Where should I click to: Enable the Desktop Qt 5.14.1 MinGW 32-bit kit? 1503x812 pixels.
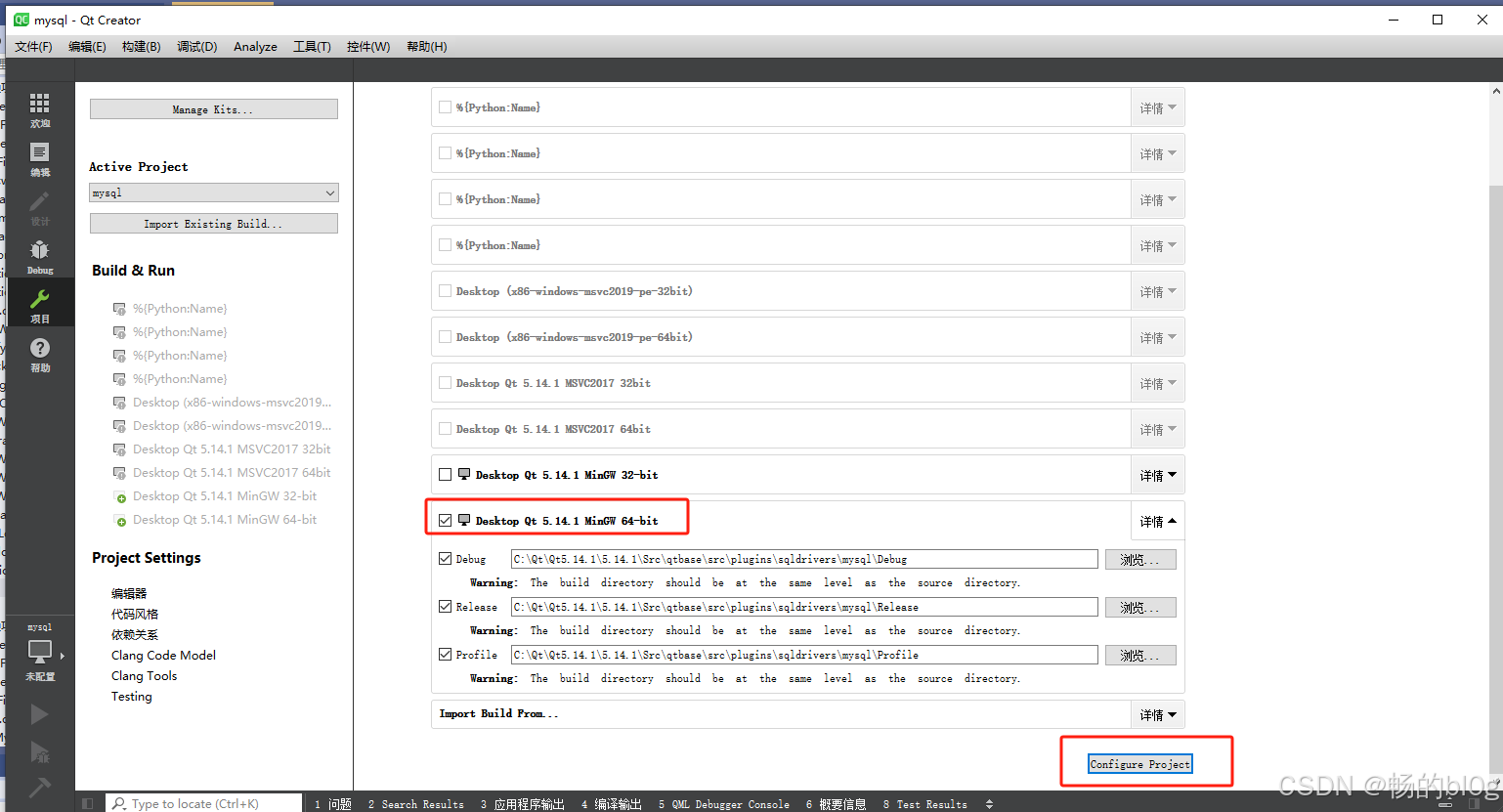click(x=446, y=475)
